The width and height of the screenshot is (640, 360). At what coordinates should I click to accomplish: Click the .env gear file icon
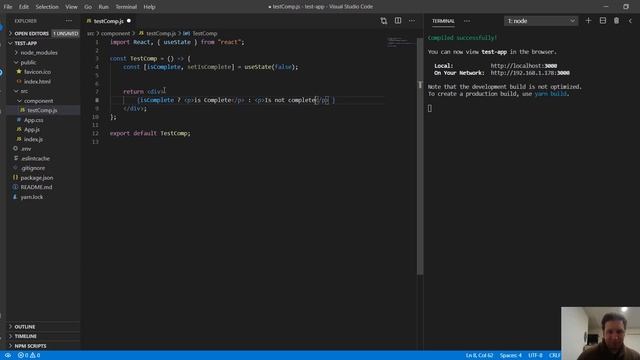15,149
